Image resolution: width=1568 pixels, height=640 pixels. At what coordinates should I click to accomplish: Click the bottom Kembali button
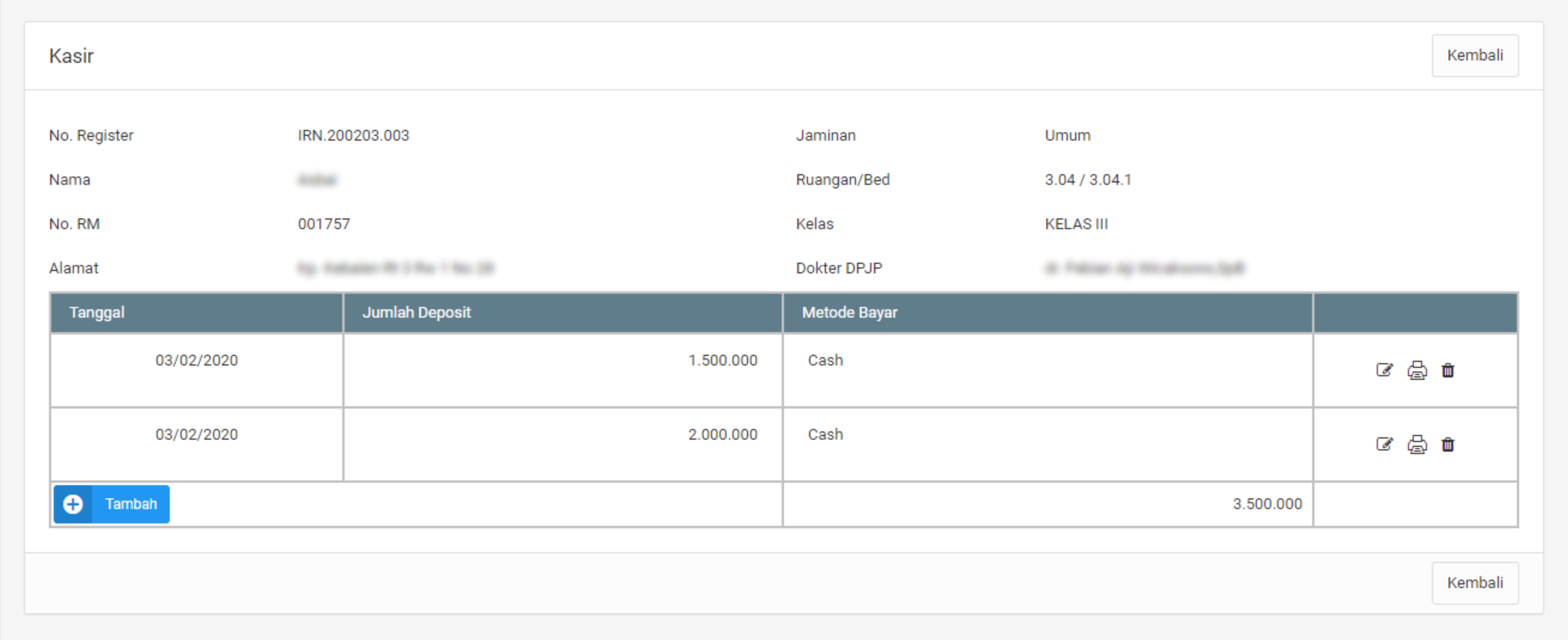[1474, 582]
